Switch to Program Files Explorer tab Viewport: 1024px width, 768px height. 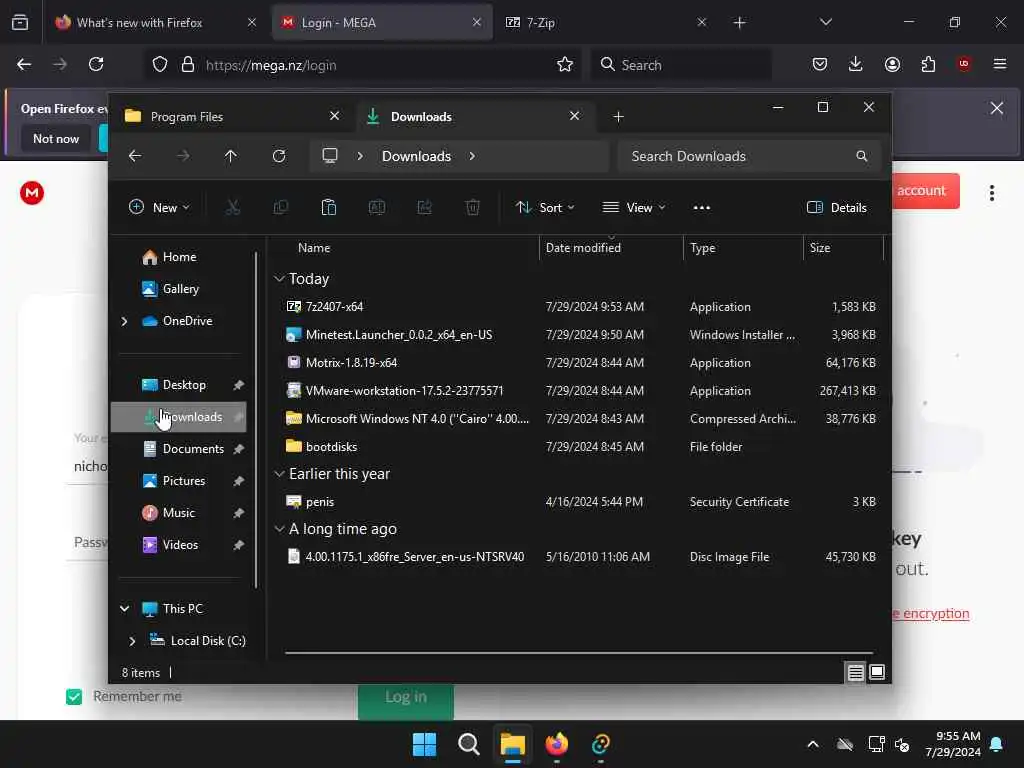(232, 116)
